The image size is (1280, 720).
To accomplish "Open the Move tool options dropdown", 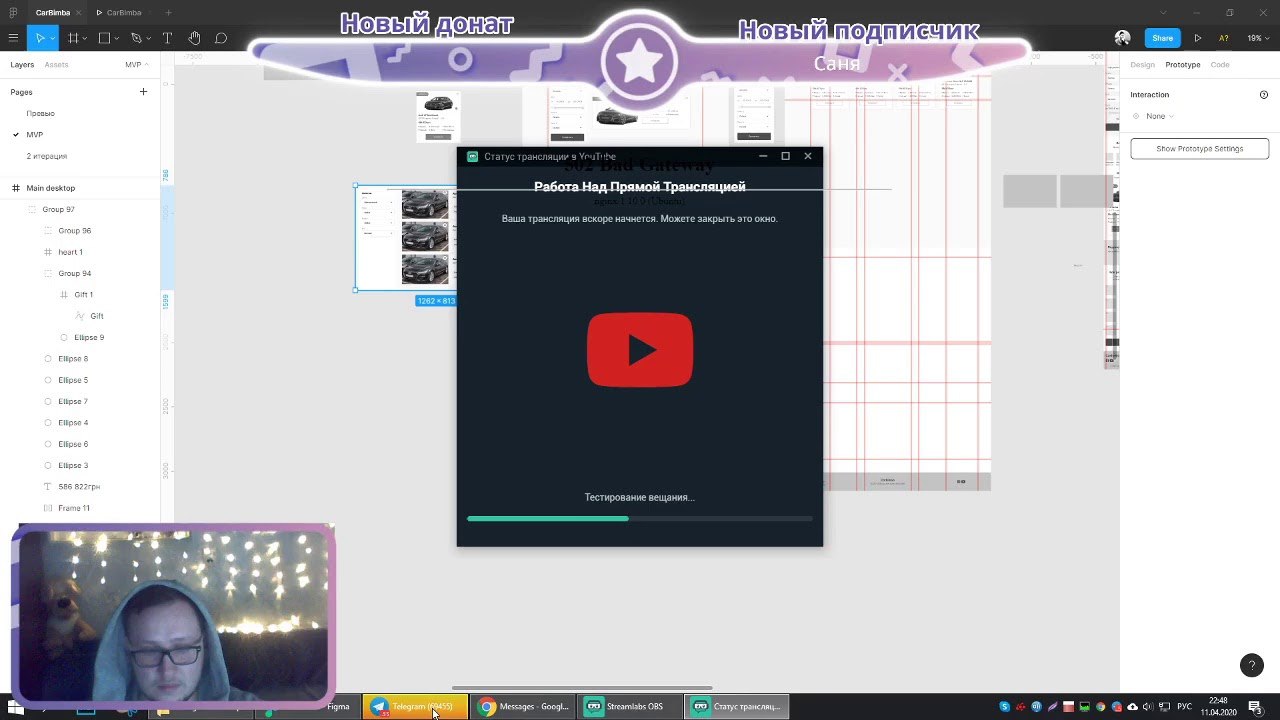I will coord(52,38).
